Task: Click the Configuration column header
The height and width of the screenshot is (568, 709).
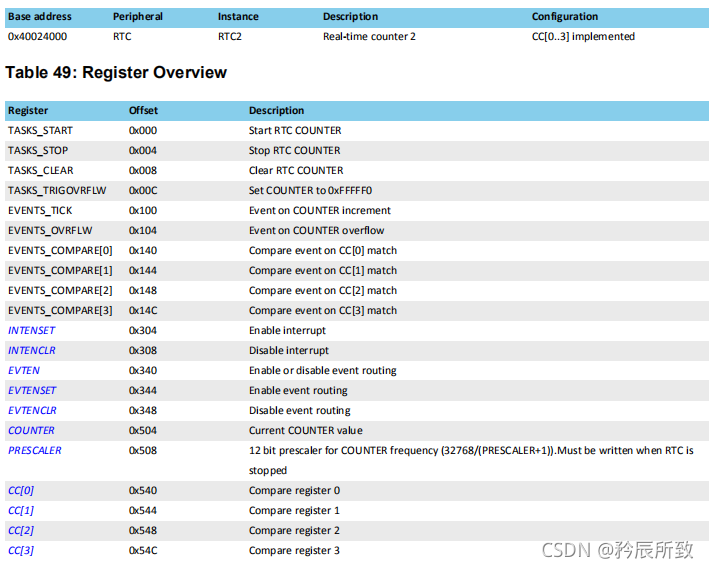Action: coord(565,17)
